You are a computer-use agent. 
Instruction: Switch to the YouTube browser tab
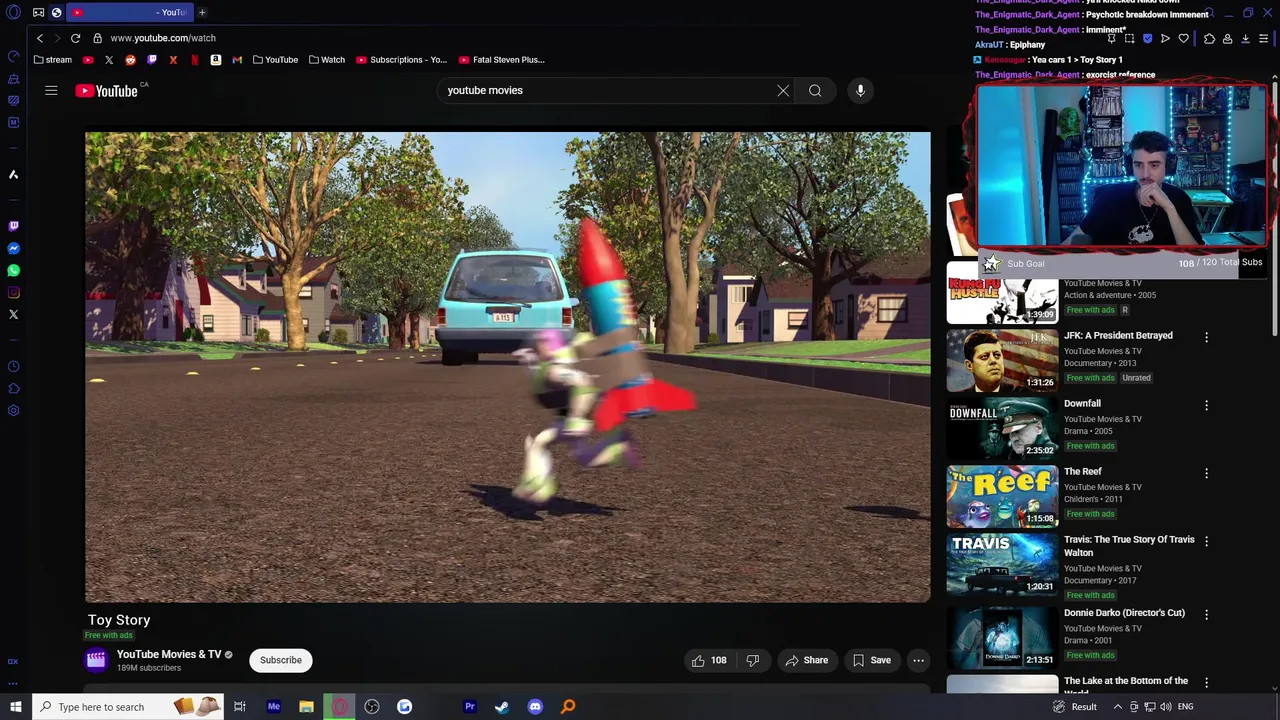(x=130, y=12)
